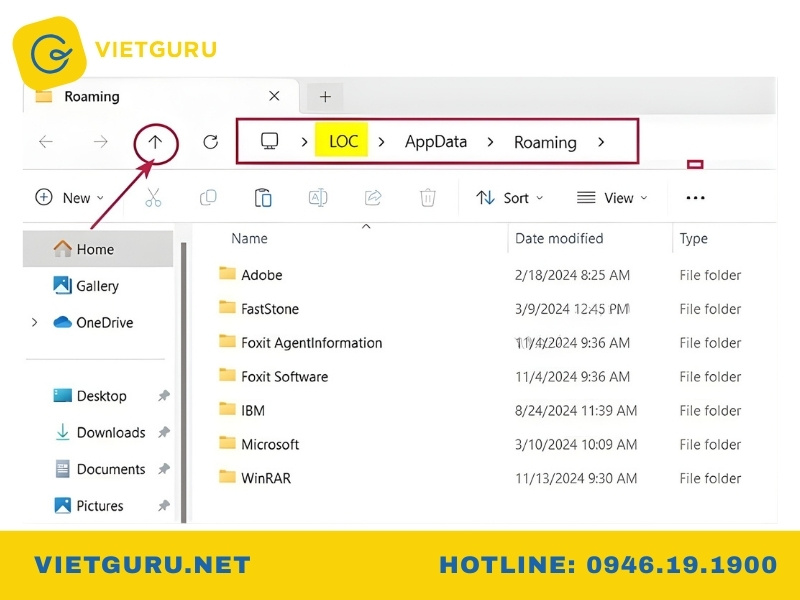Image resolution: width=800 pixels, height=600 pixels.
Task: Expand chevron after LOC breadcrumb
Action: coord(381,142)
